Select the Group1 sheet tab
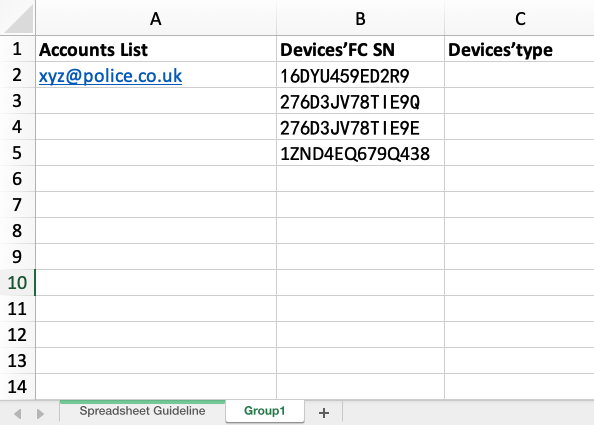This screenshot has width=594, height=425. point(264,411)
